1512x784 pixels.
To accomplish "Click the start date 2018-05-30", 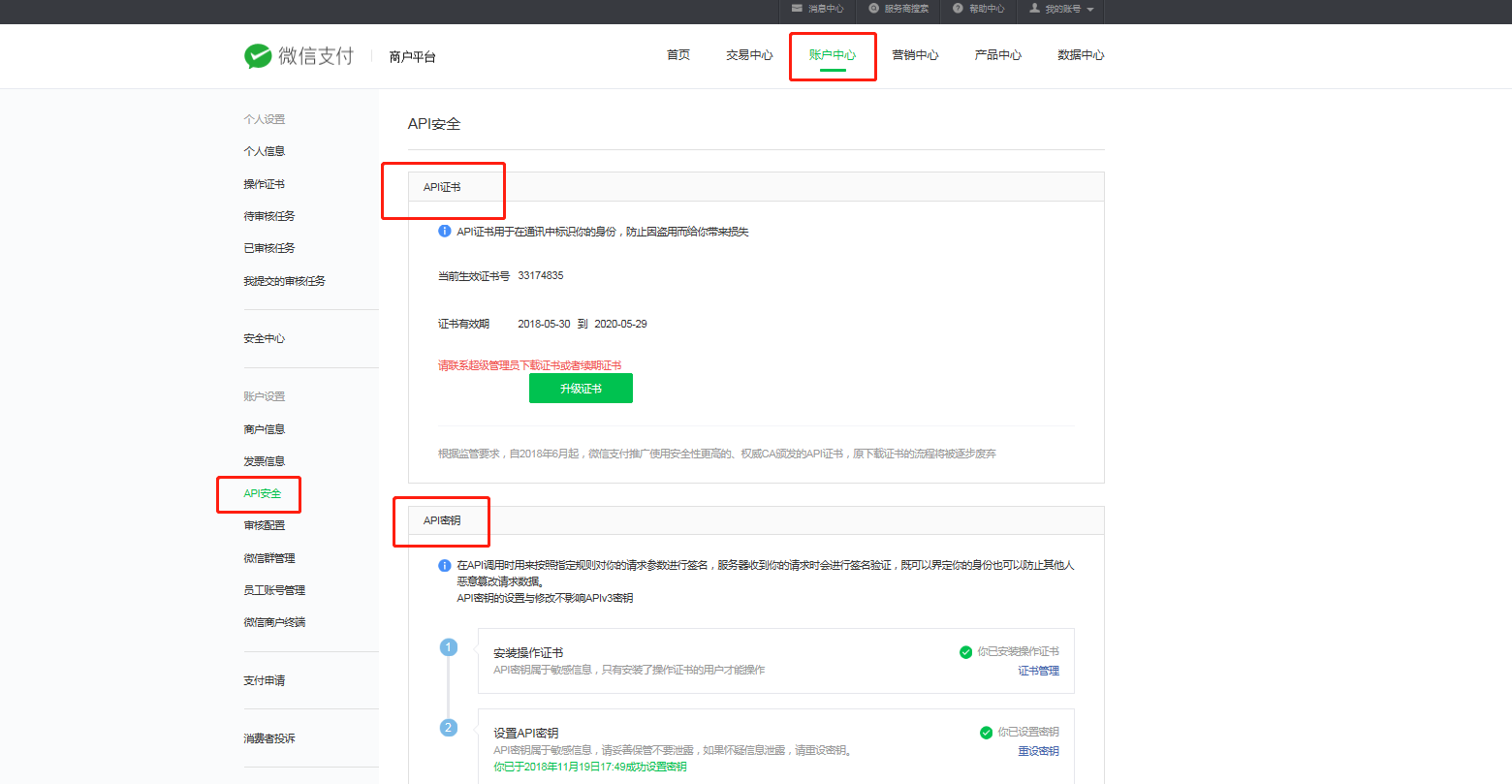I will pyautogui.click(x=544, y=324).
